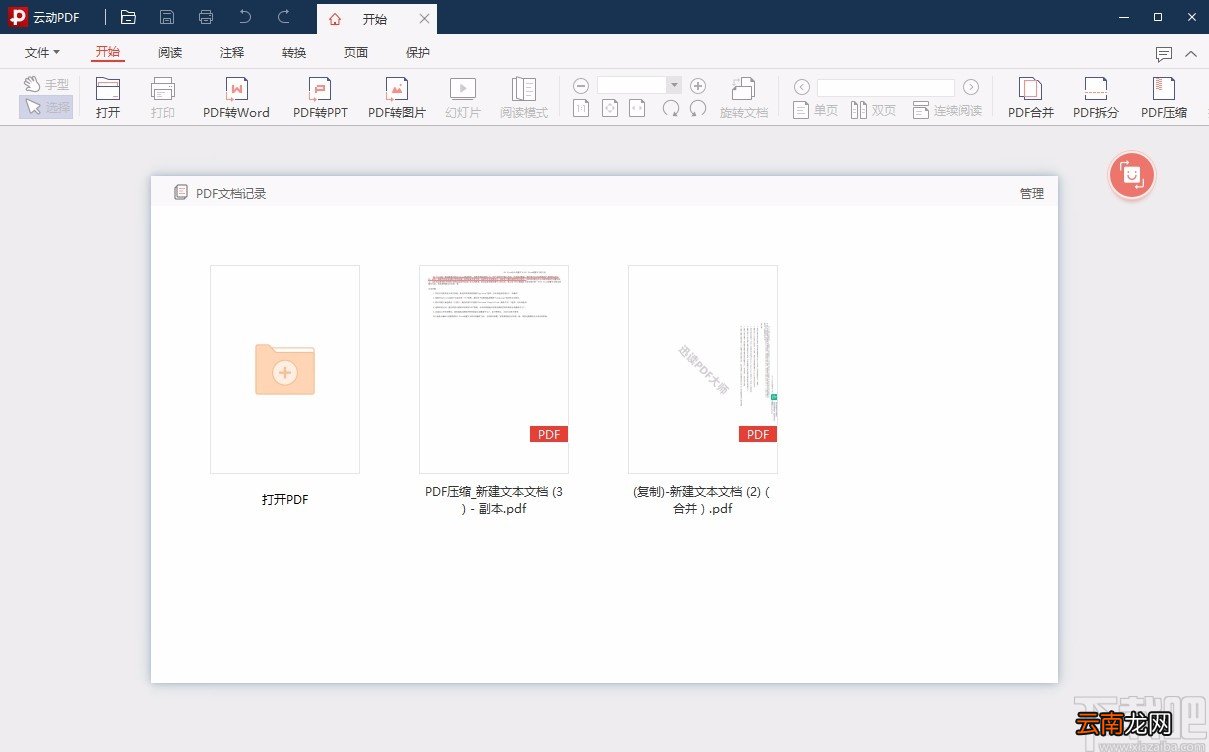Switch to 双页 double page view
This screenshot has height=752, width=1209.
pos(873,110)
